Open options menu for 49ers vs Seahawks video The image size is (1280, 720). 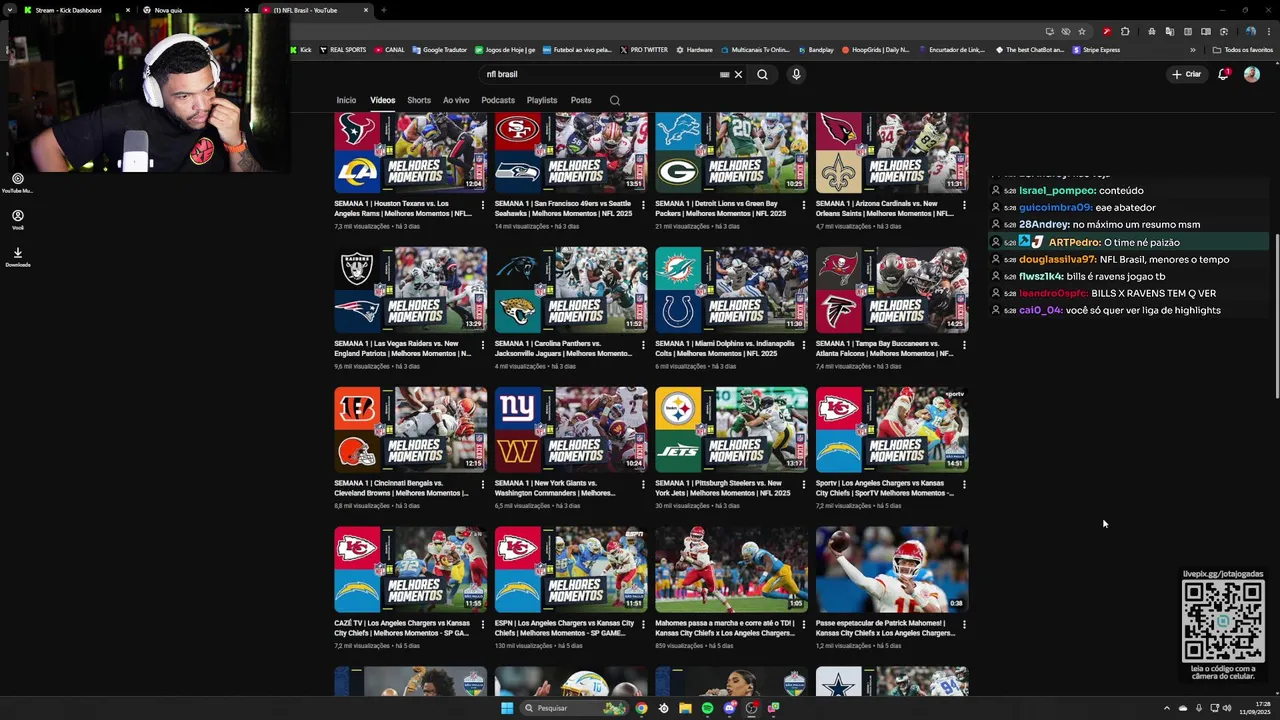tap(643, 204)
